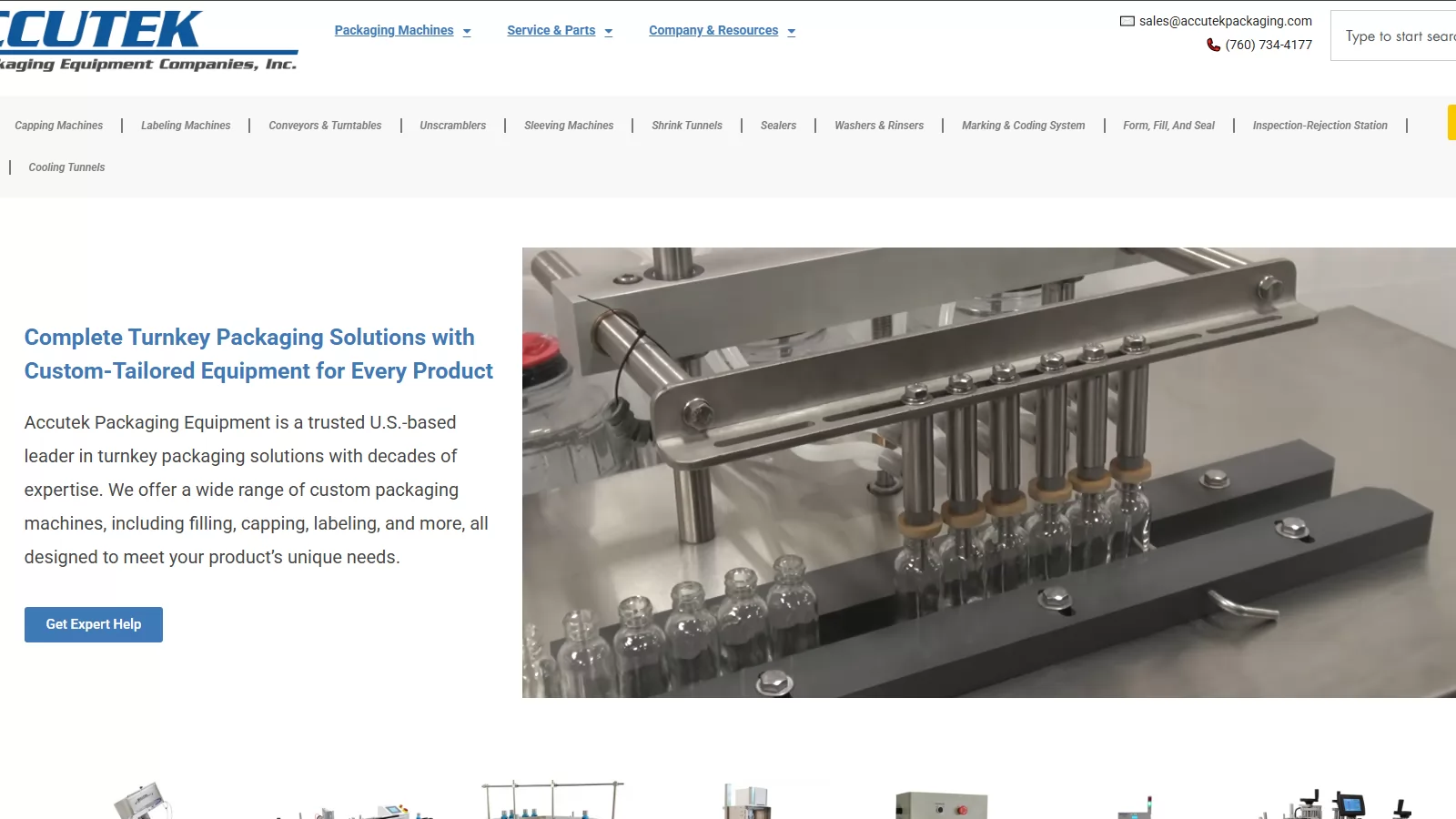Go to Inspection-Rejection Station
The height and width of the screenshot is (819, 1456).
point(1319,126)
